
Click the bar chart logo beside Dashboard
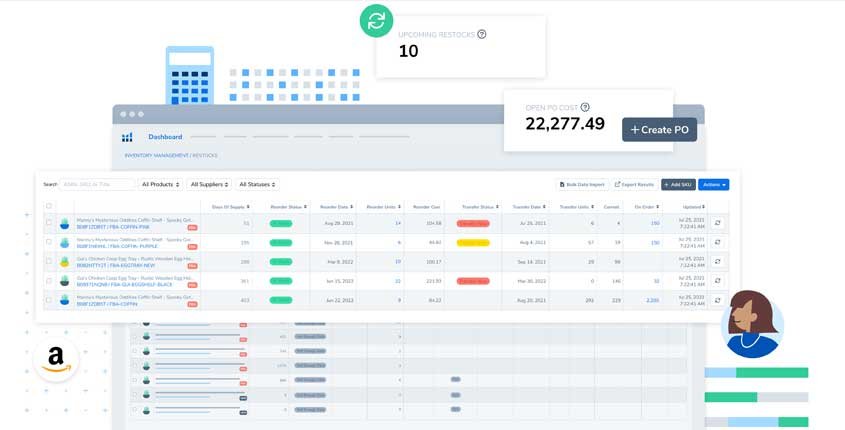point(127,137)
